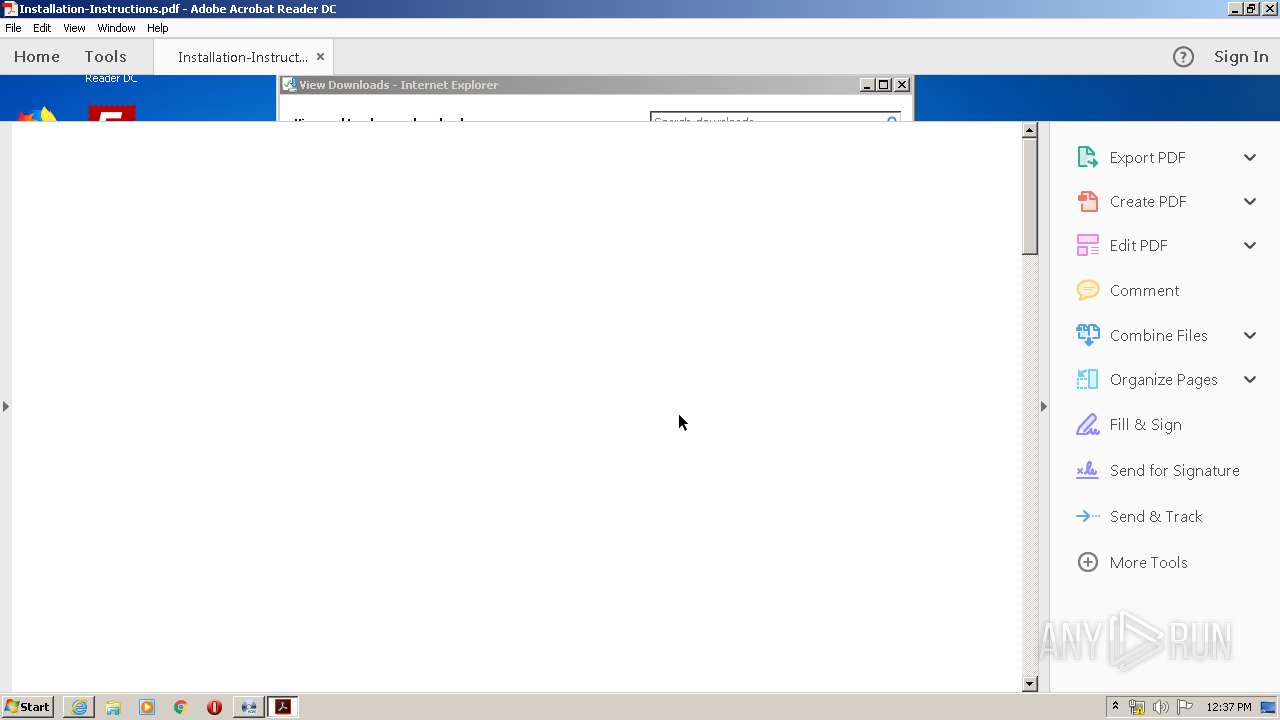Open the File menu

(13, 28)
